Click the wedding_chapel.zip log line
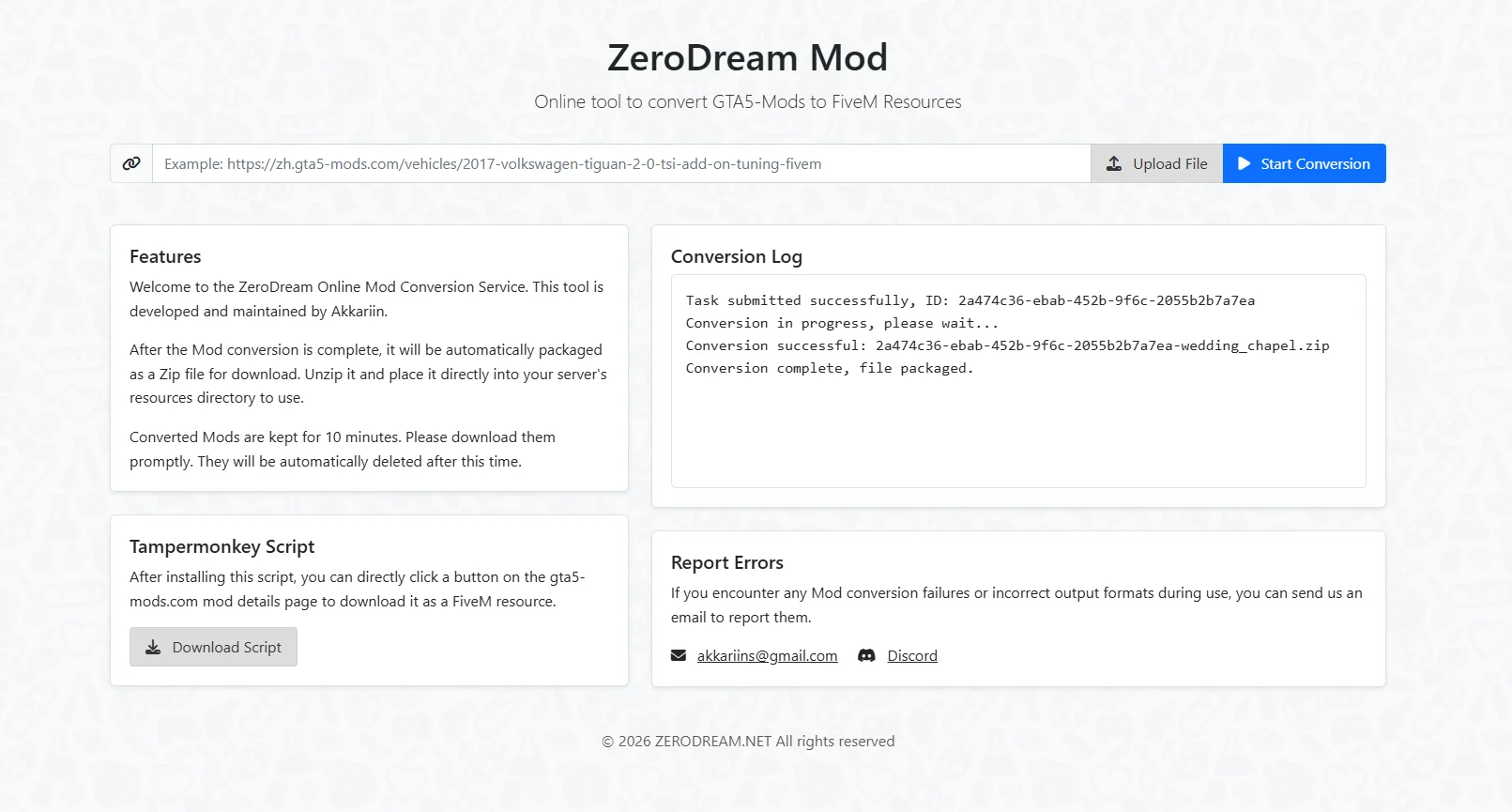Viewport: 1512px width, 812px height. click(x=1007, y=345)
